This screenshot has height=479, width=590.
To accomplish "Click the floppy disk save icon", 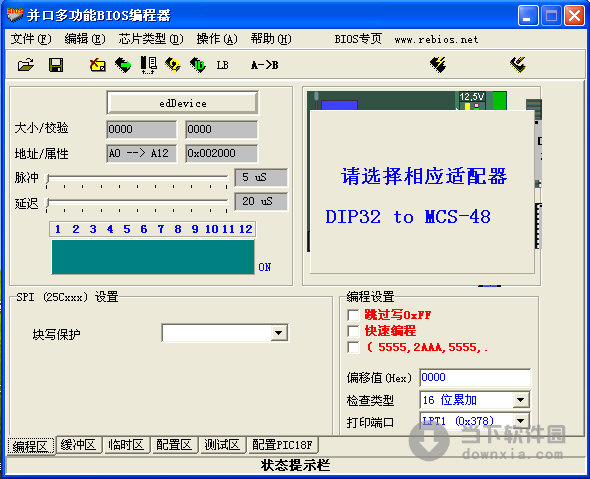I will coord(56,65).
